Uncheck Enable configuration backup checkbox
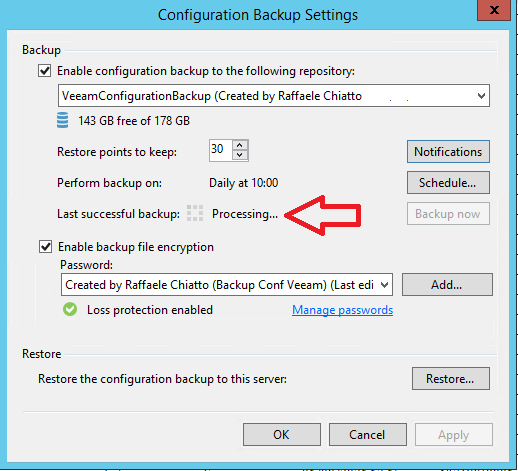Viewport: 519px width, 471px height. (x=45, y=71)
